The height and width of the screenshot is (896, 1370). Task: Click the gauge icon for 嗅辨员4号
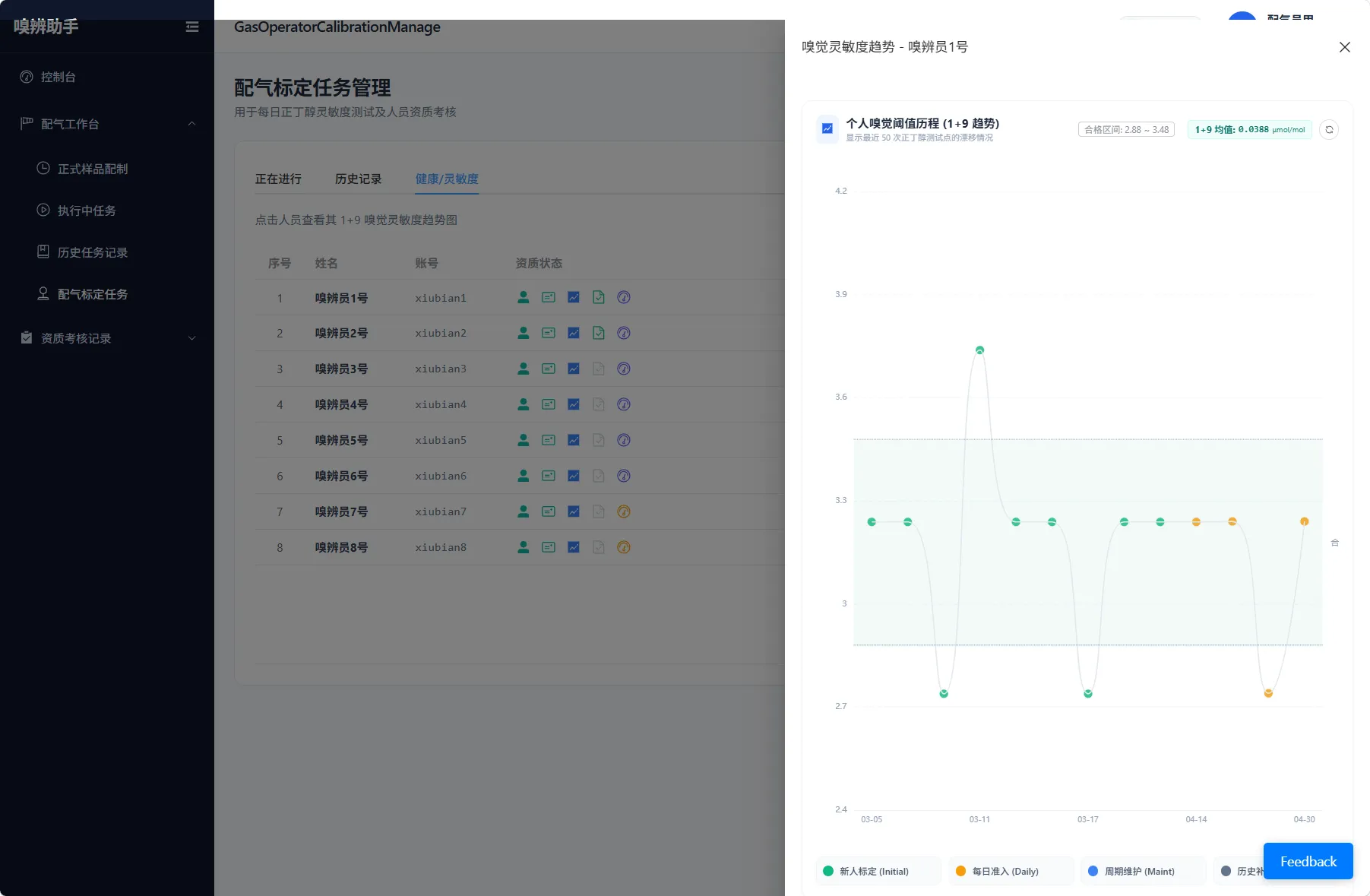click(624, 404)
